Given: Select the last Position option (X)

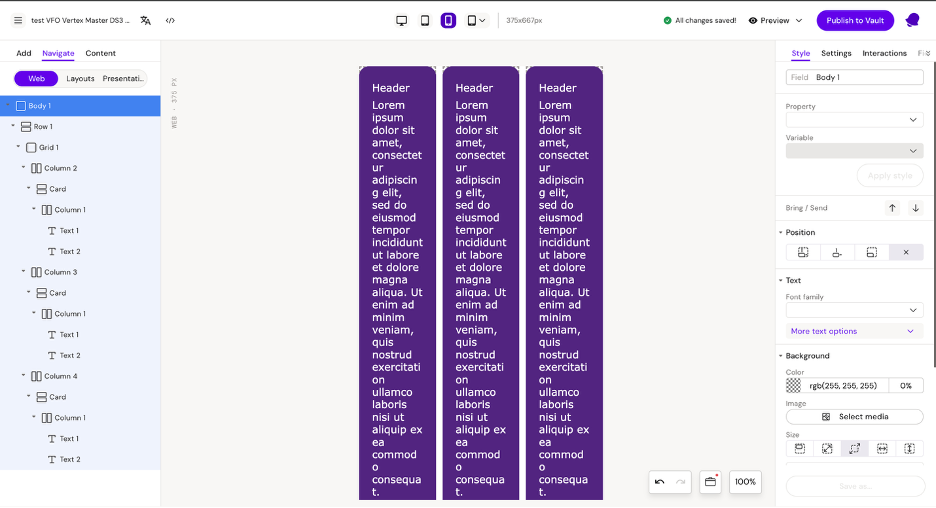Looking at the screenshot, I should (x=906, y=252).
